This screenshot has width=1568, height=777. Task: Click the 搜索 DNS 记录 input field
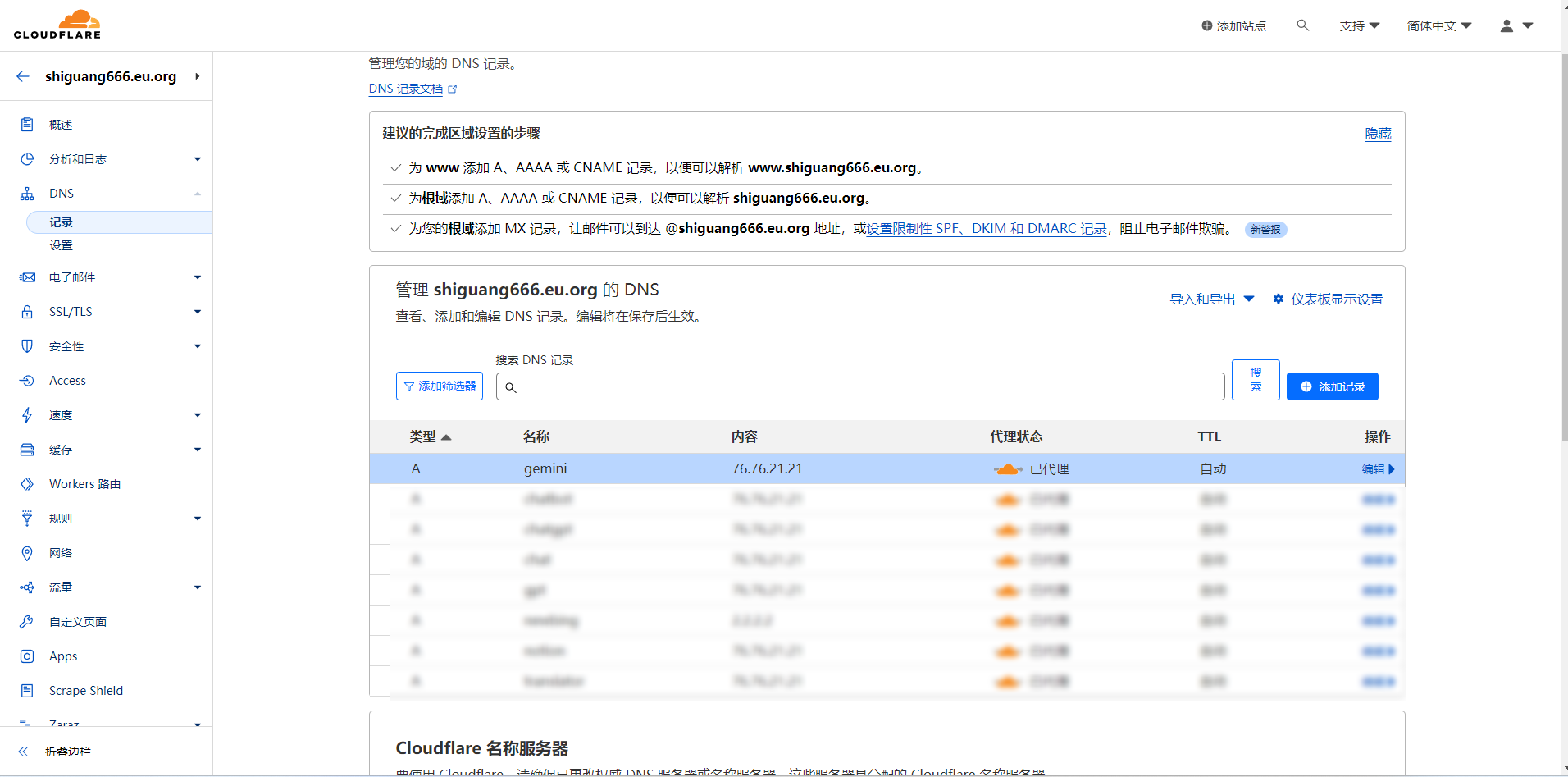click(860, 386)
